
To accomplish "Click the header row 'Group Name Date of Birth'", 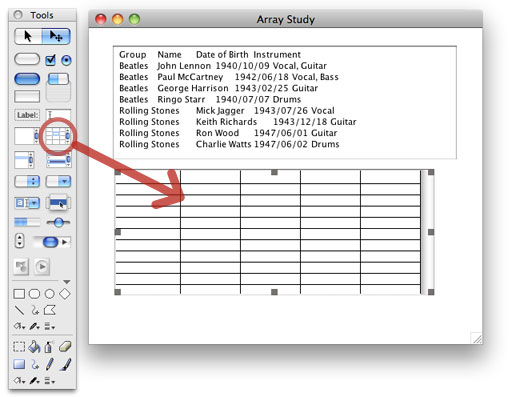I will 210,54.
